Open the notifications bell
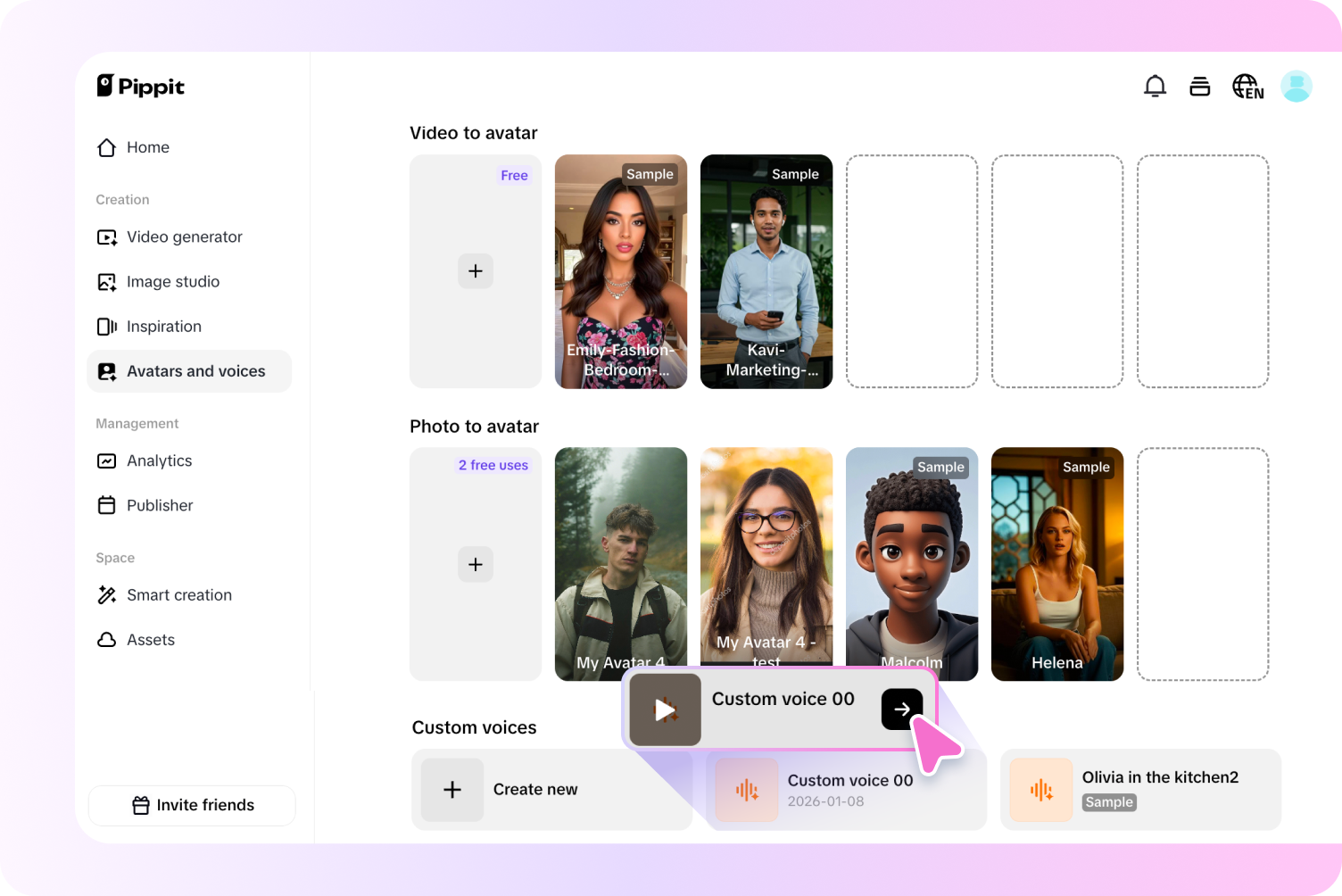Viewport: 1342px width, 896px height. [x=1155, y=86]
